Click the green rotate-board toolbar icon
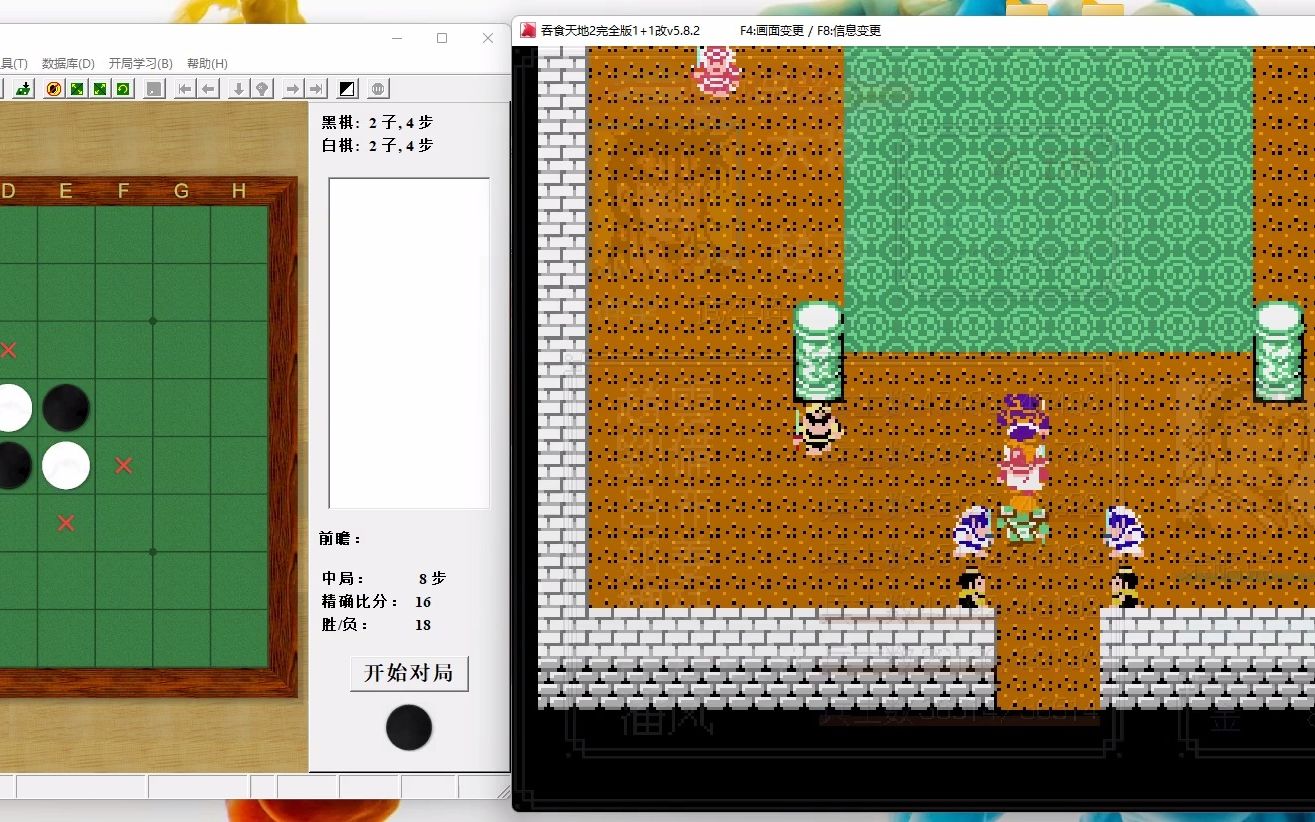The image size is (1315, 822). (123, 89)
